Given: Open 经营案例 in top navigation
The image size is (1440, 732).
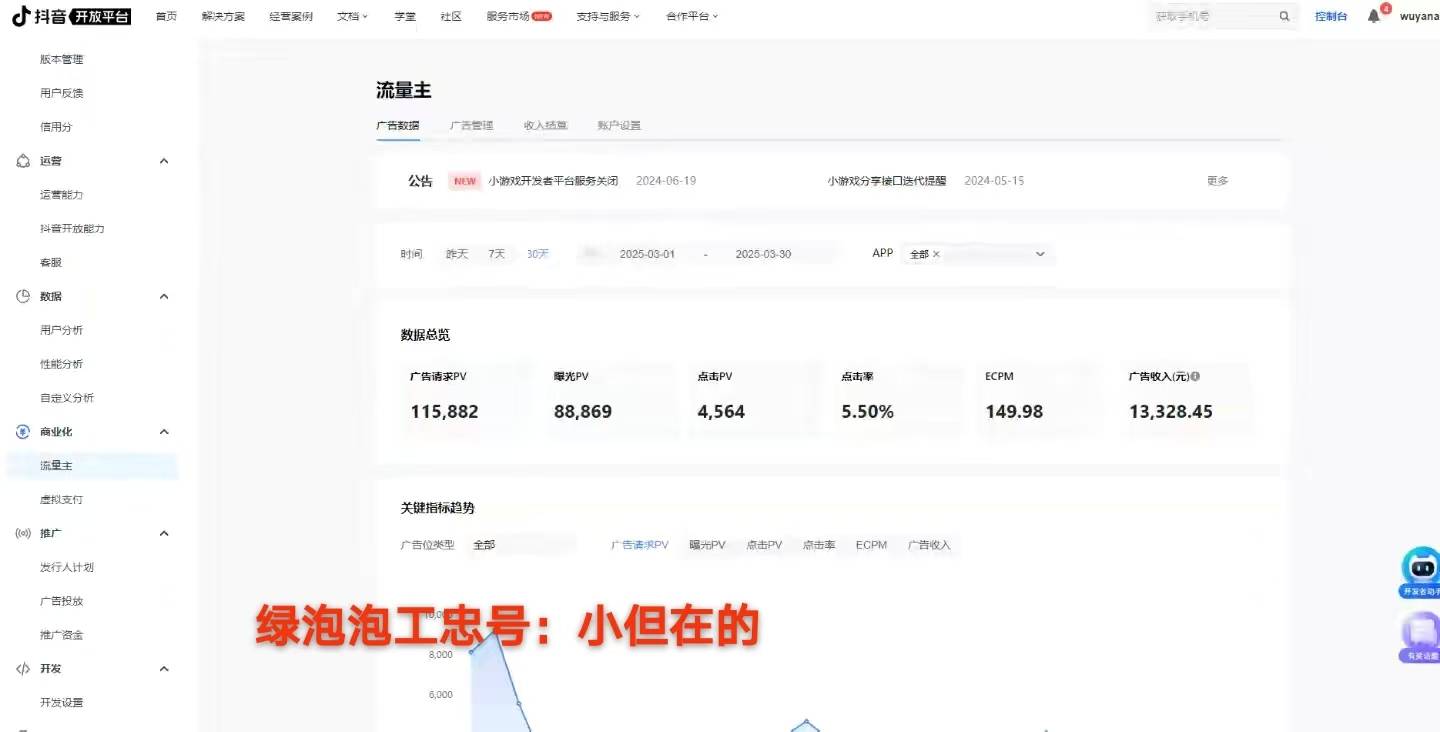Looking at the screenshot, I should pyautogui.click(x=290, y=16).
